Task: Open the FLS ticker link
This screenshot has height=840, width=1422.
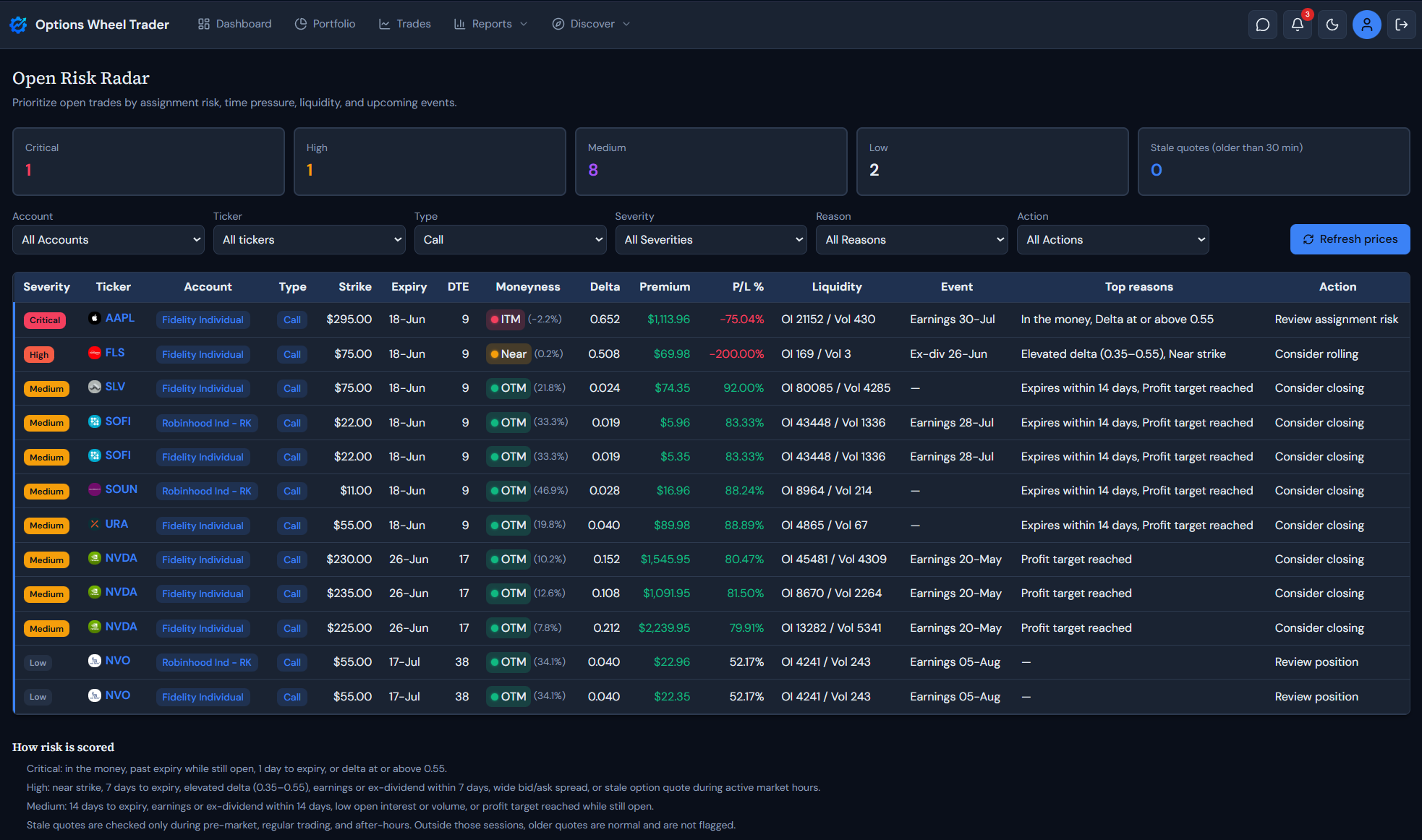Action: coord(115,353)
